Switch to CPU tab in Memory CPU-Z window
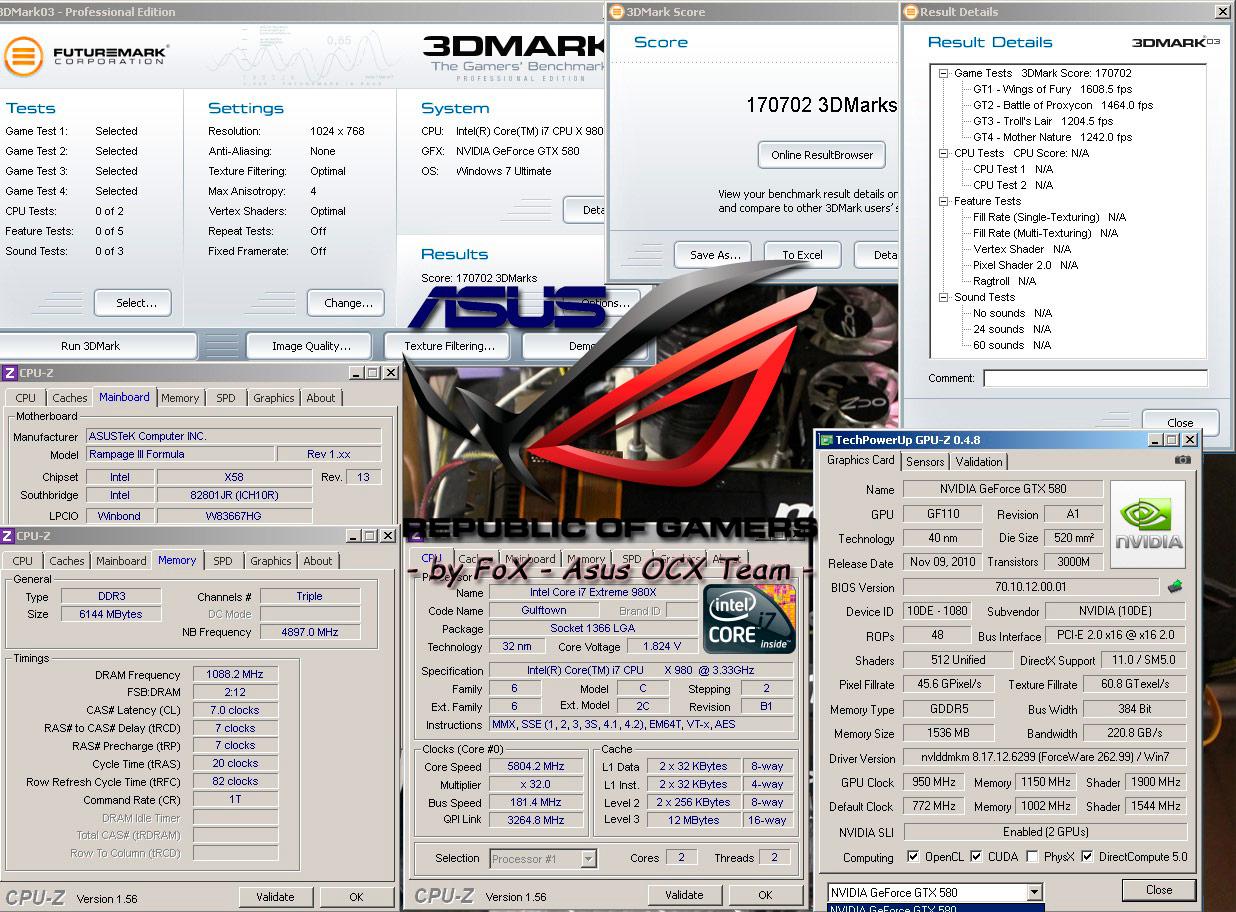1236x912 pixels. 23,561
